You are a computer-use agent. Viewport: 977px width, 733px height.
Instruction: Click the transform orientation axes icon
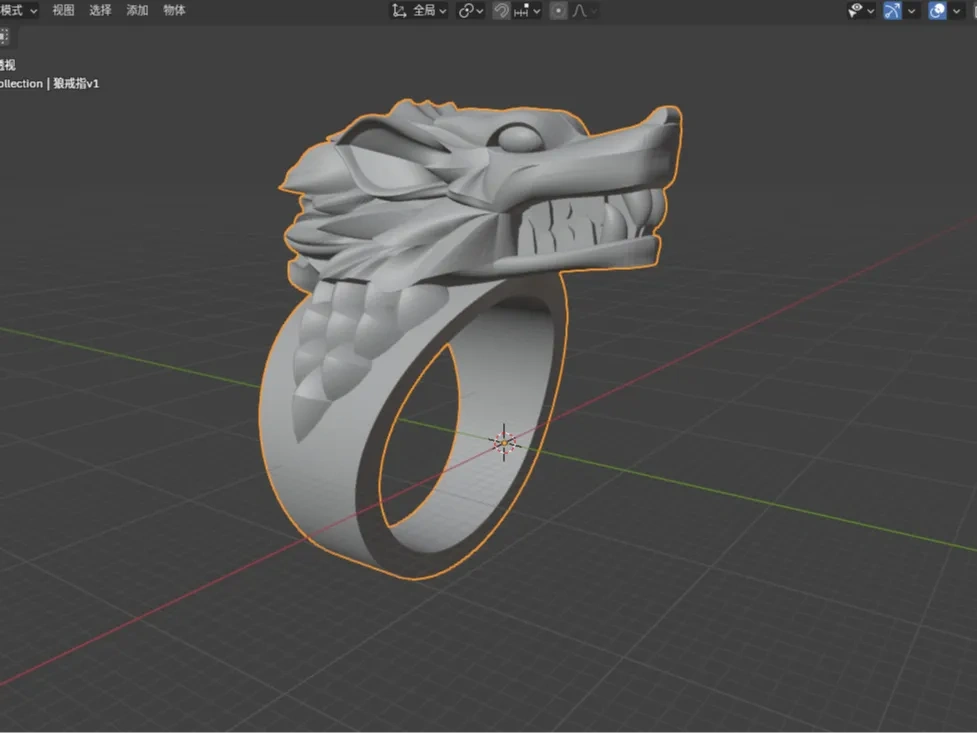click(399, 11)
